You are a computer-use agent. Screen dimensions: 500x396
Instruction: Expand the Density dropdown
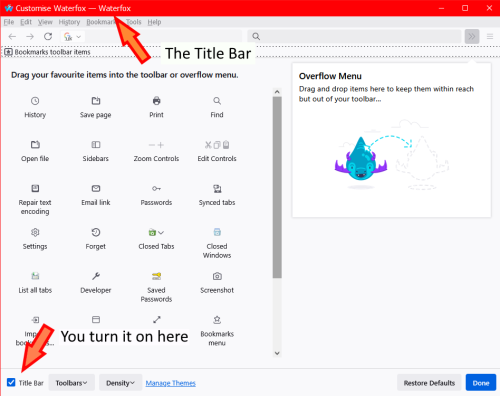pyautogui.click(x=120, y=383)
